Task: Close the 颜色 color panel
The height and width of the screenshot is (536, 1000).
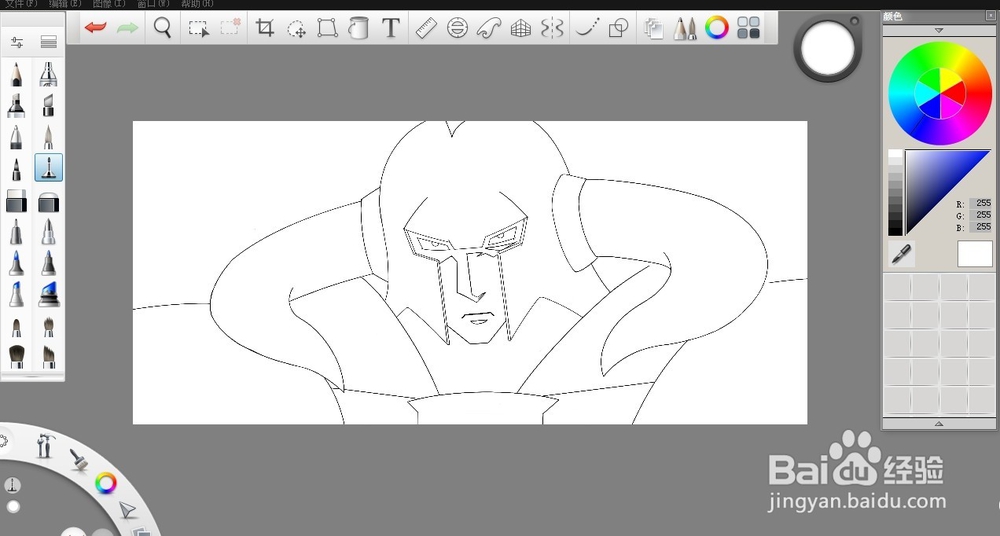Action: pos(990,17)
